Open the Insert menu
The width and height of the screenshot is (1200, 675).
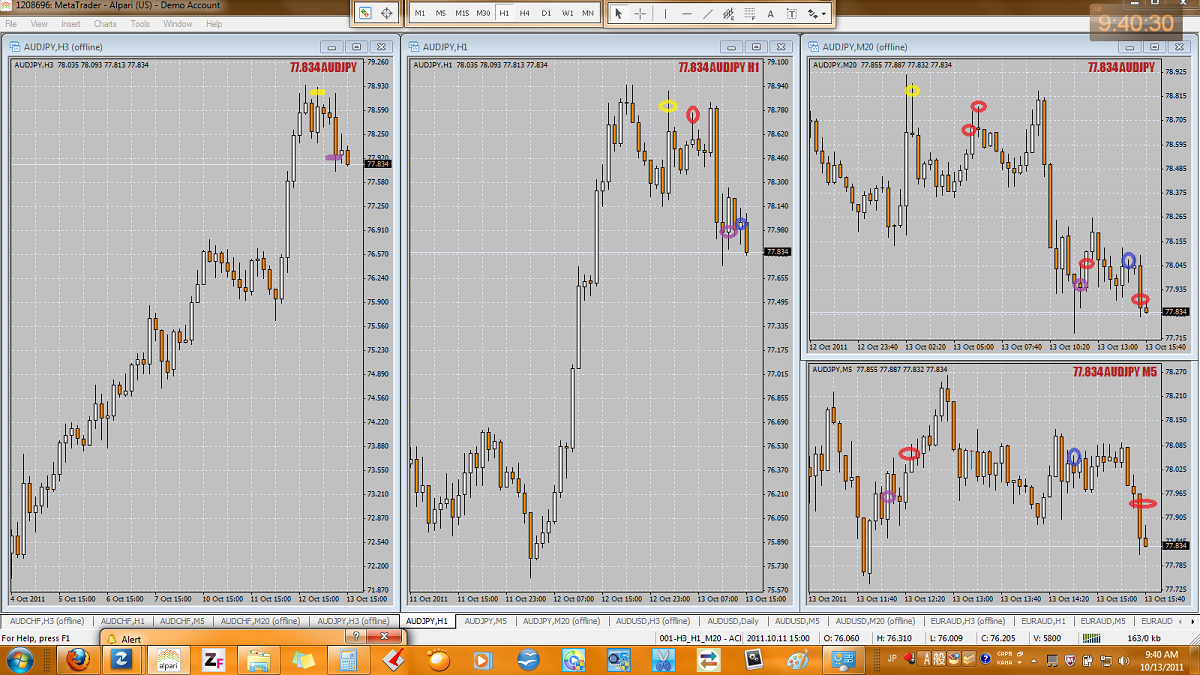click(x=71, y=23)
